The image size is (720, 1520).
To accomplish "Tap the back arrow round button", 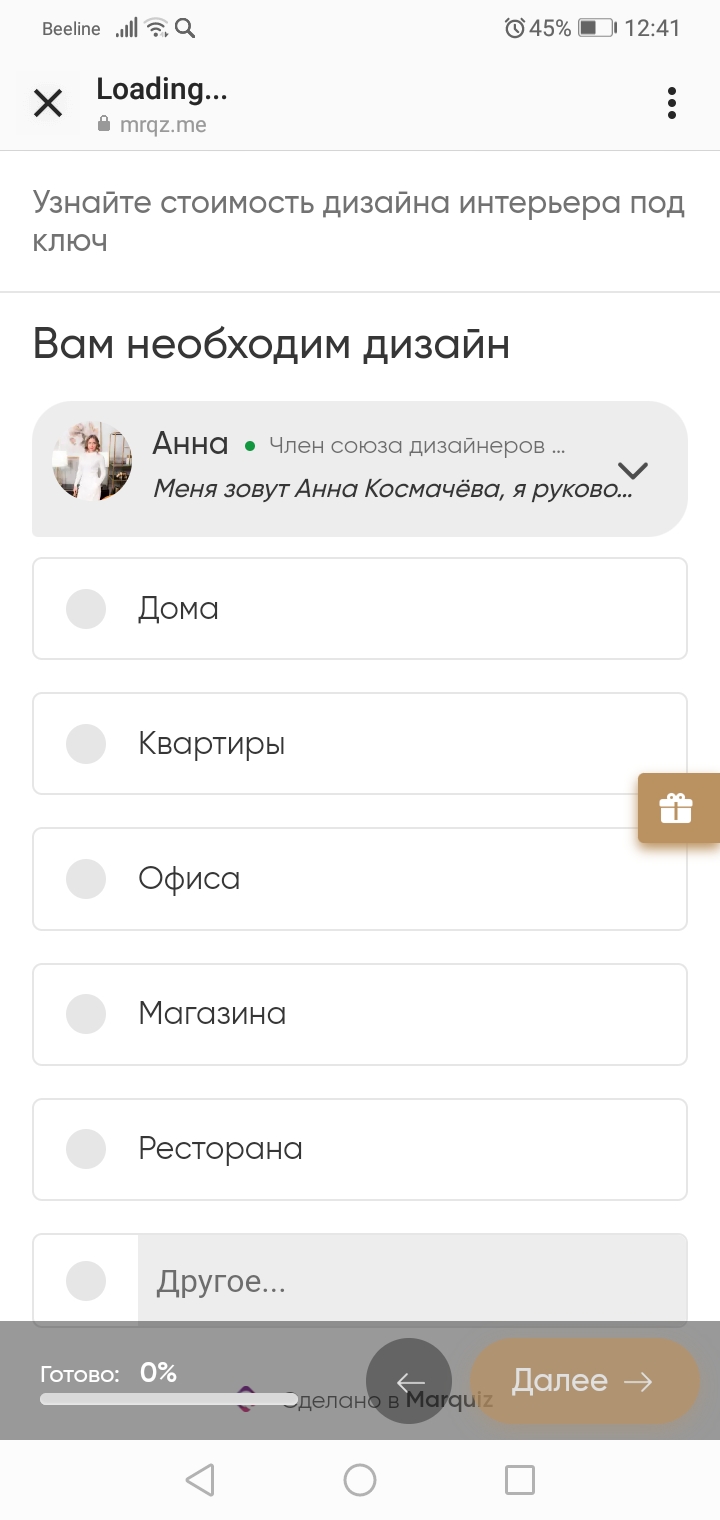I will pos(409,1381).
